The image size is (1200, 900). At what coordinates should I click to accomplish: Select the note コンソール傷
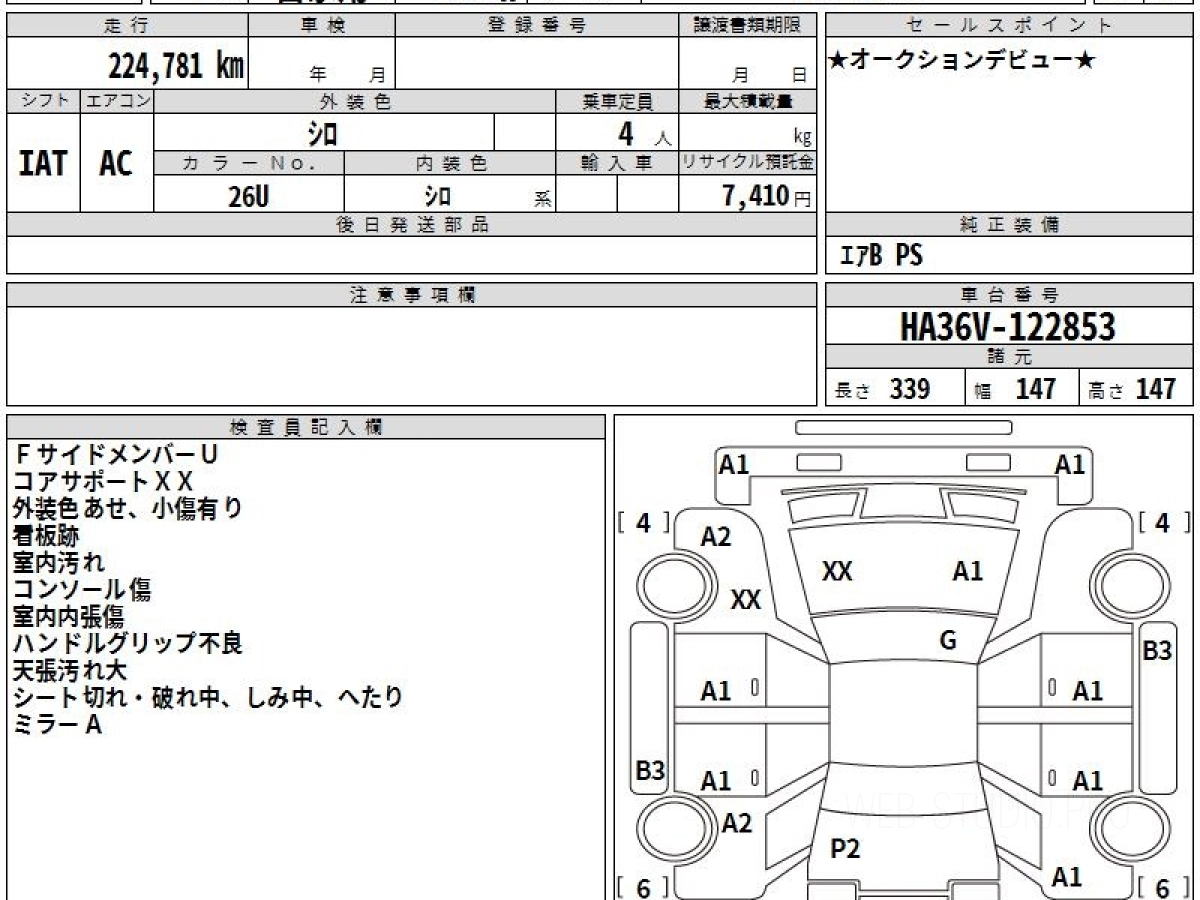[x=82, y=589]
